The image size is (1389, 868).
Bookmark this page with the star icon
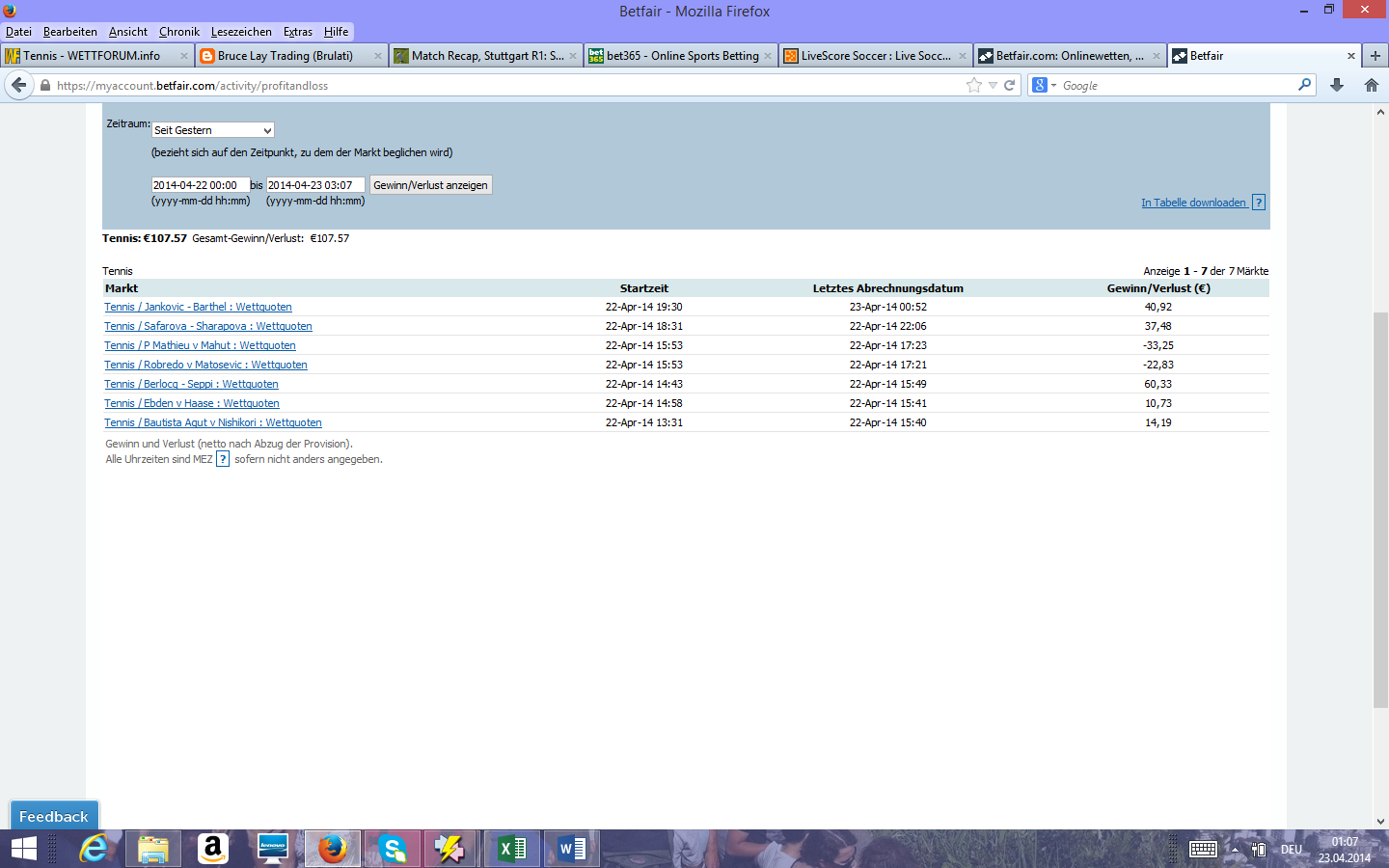[974, 85]
